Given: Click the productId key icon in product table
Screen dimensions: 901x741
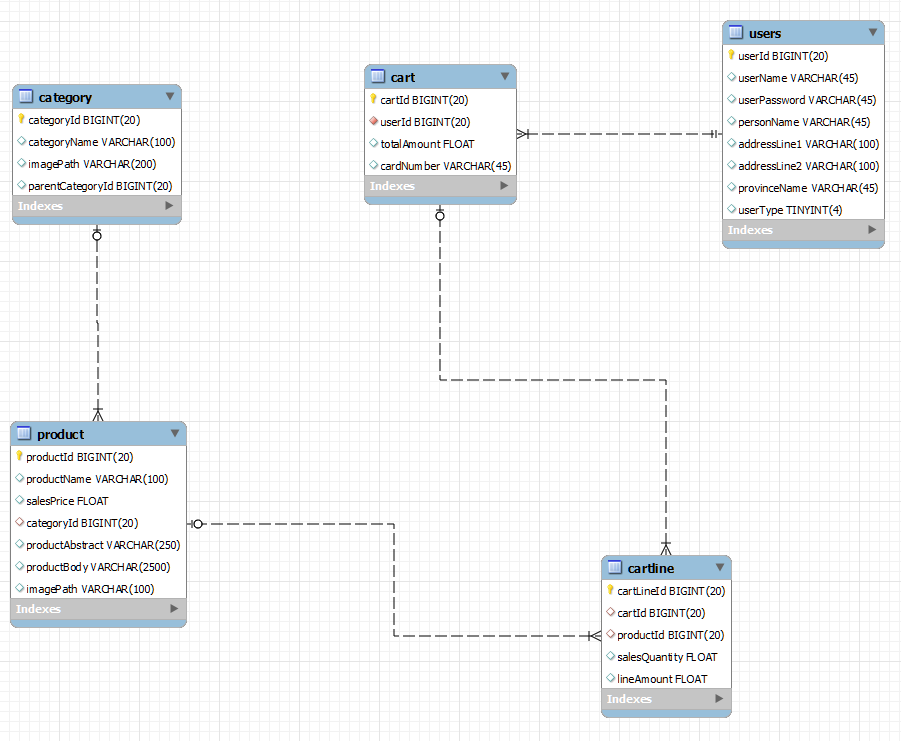Looking at the screenshot, I should [19, 457].
